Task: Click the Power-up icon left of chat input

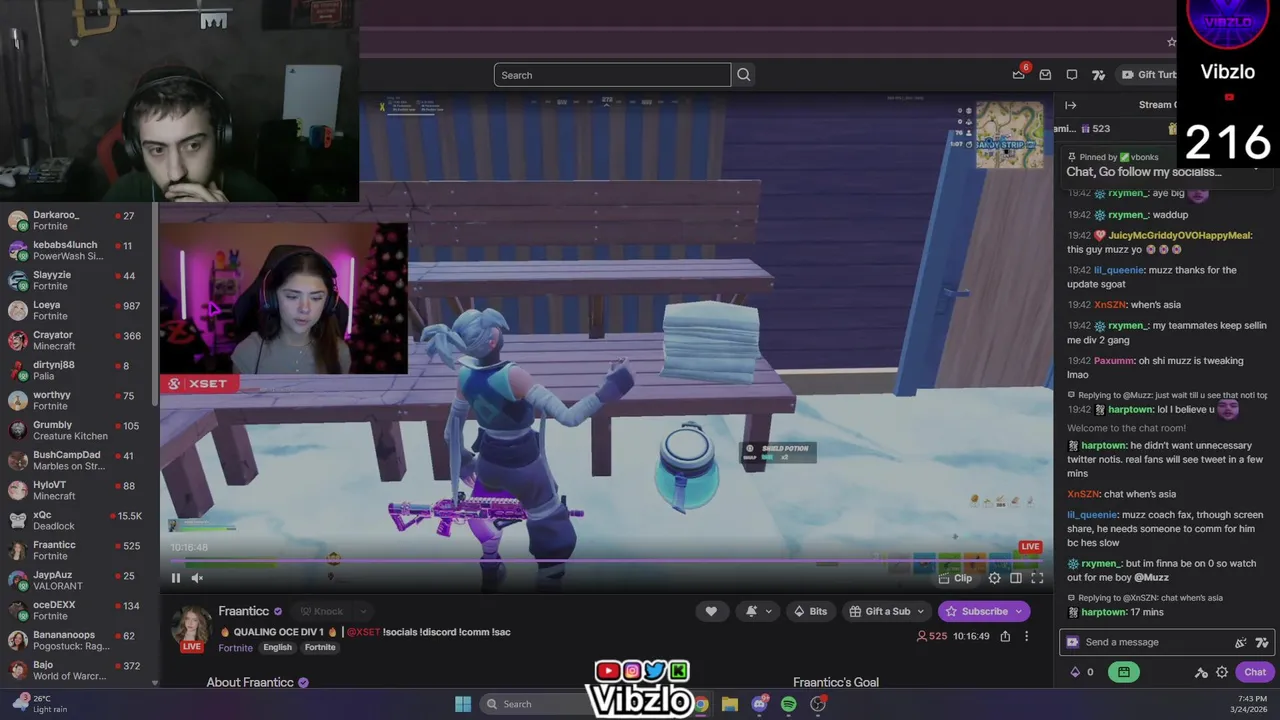Action: point(1073,642)
